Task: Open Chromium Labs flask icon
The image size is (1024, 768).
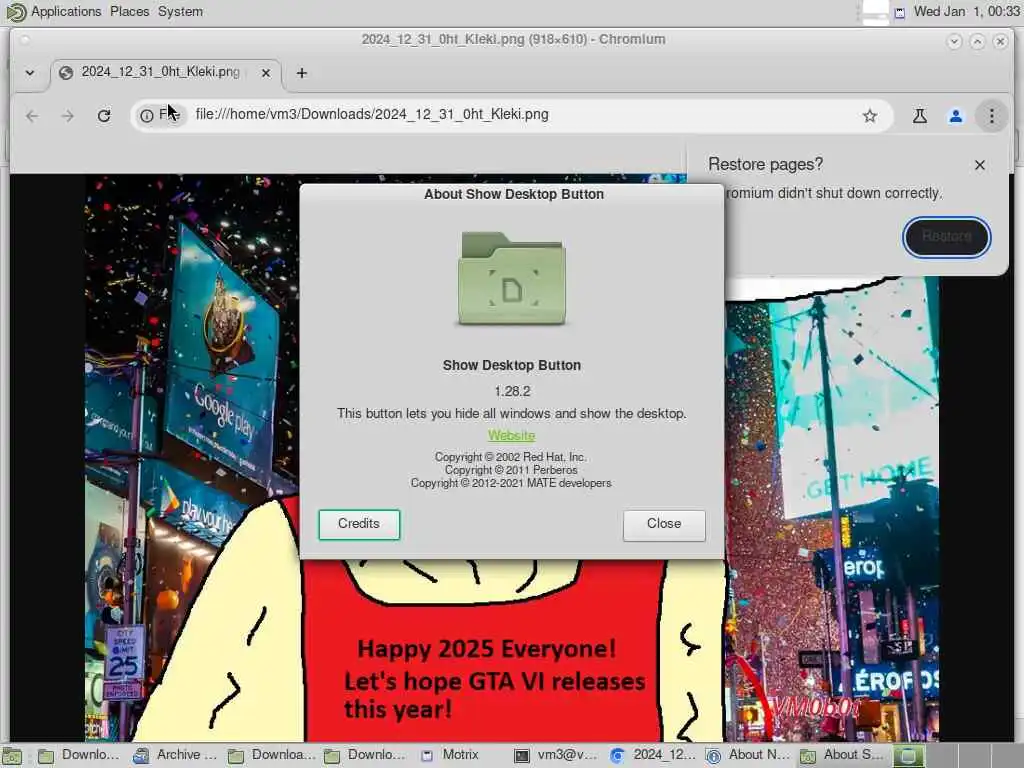Action: click(x=920, y=116)
